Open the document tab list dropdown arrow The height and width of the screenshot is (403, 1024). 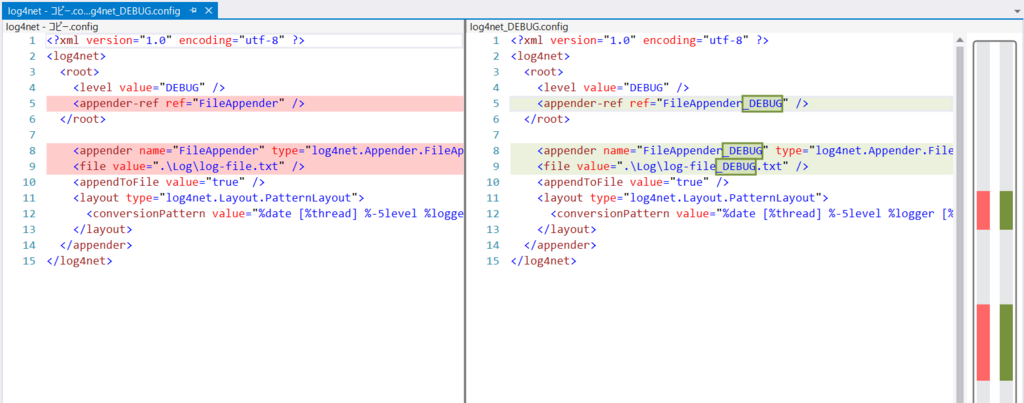[1016, 12]
